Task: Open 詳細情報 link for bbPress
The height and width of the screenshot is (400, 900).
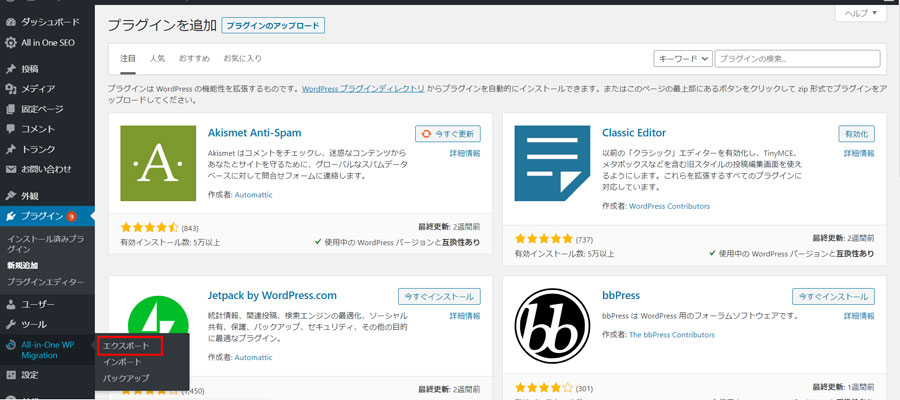Action: pos(859,316)
